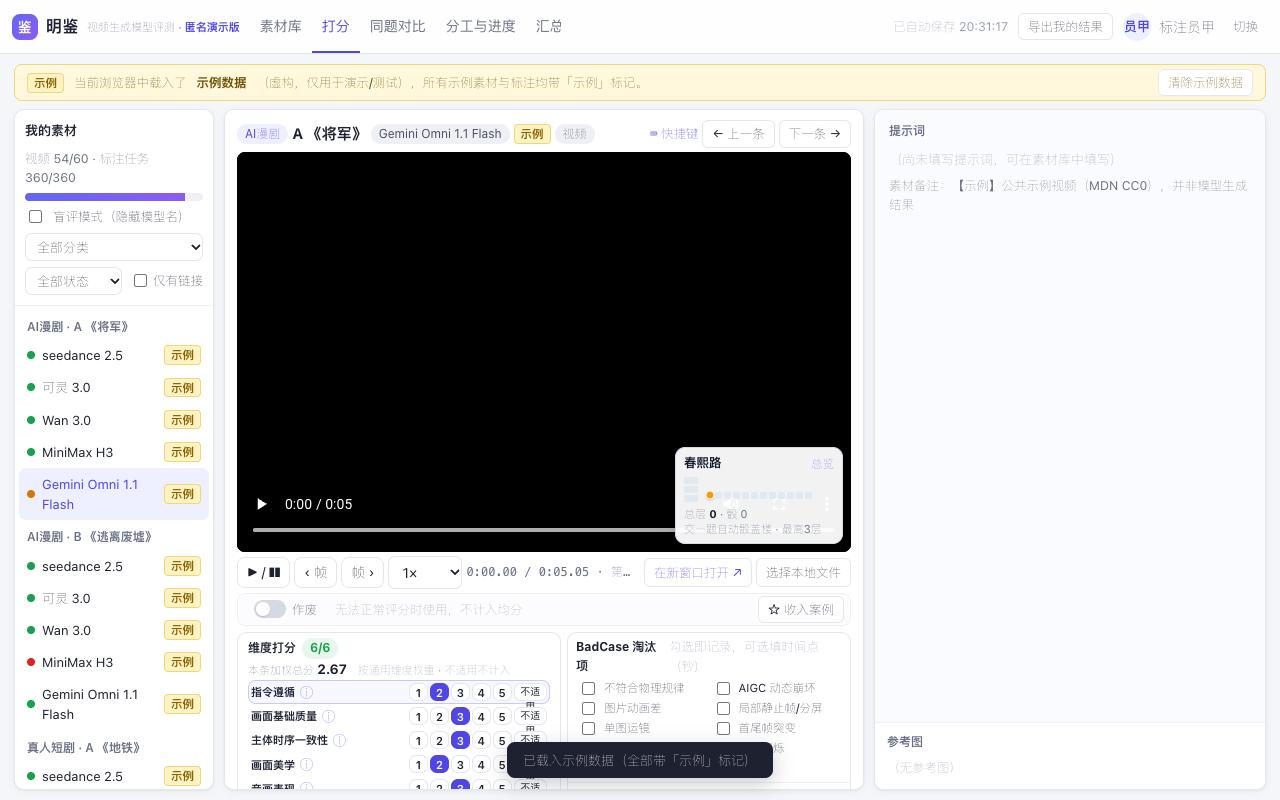Open 总览 link in 春熙路 widget

pyautogui.click(x=822, y=464)
